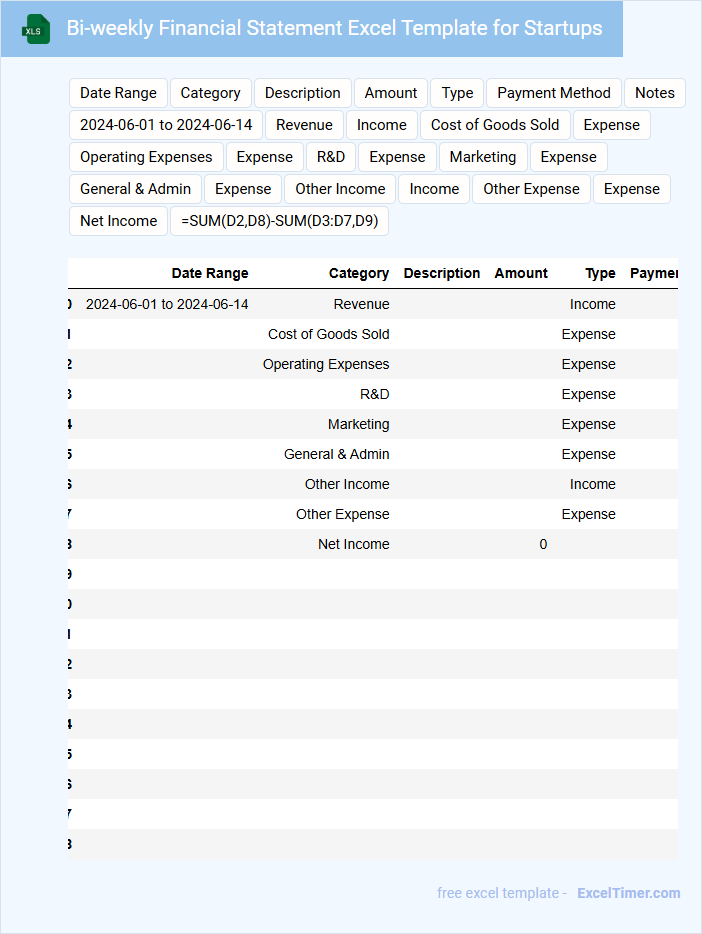
Task: Open the ExcelTimer.com link
Action: point(629,893)
